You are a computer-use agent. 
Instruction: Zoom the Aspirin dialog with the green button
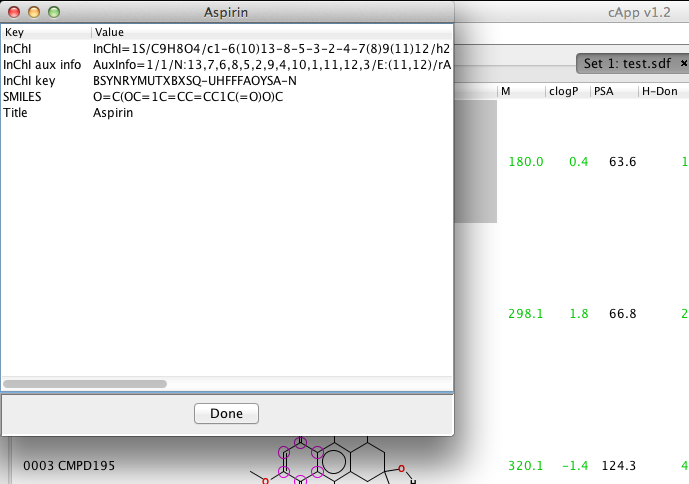[54, 12]
